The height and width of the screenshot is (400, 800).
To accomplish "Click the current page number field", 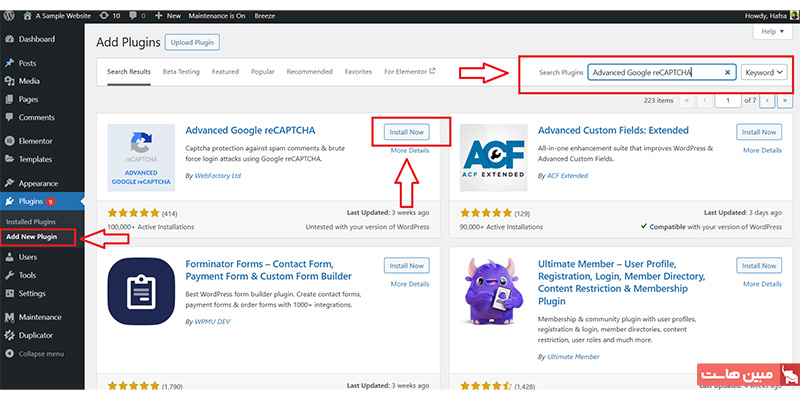I will pyautogui.click(x=728, y=101).
